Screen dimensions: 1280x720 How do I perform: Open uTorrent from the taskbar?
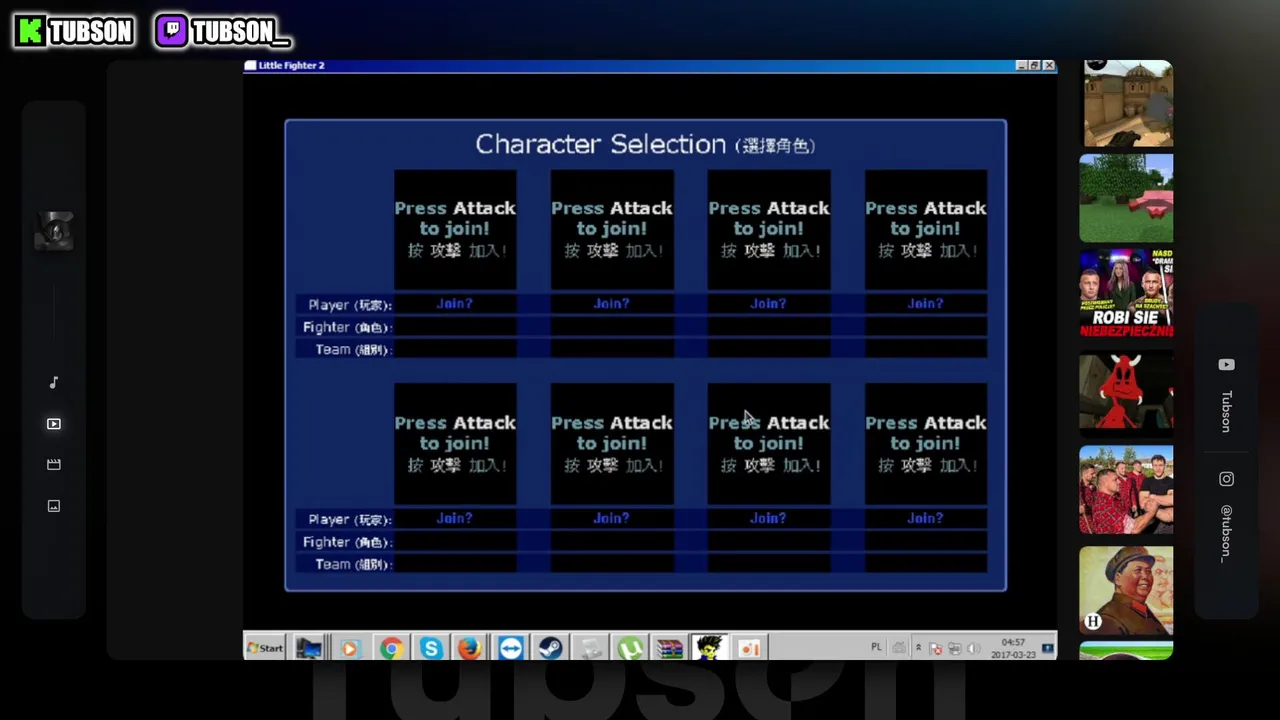[x=630, y=649]
